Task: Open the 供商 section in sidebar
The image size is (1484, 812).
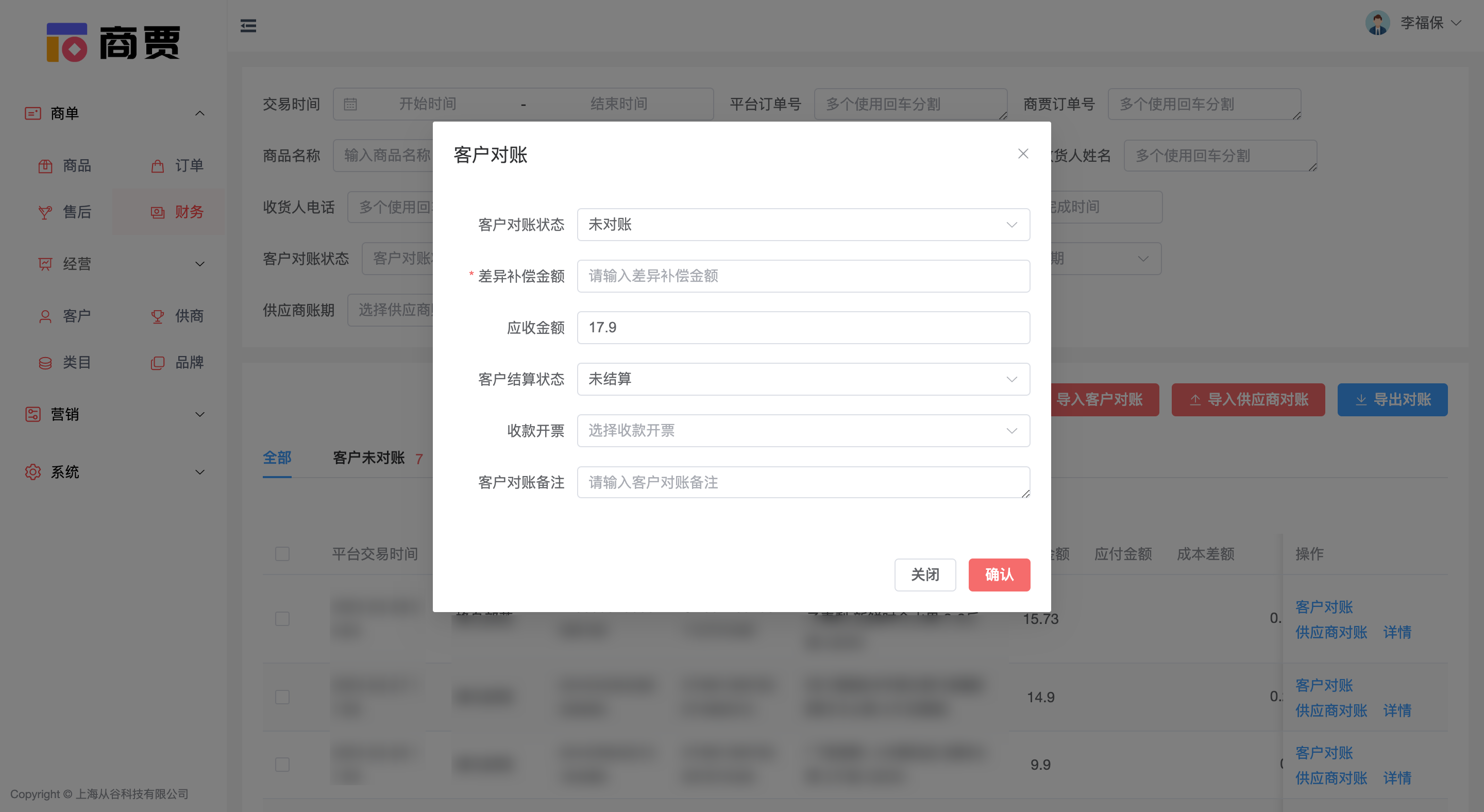Action: tap(189, 316)
